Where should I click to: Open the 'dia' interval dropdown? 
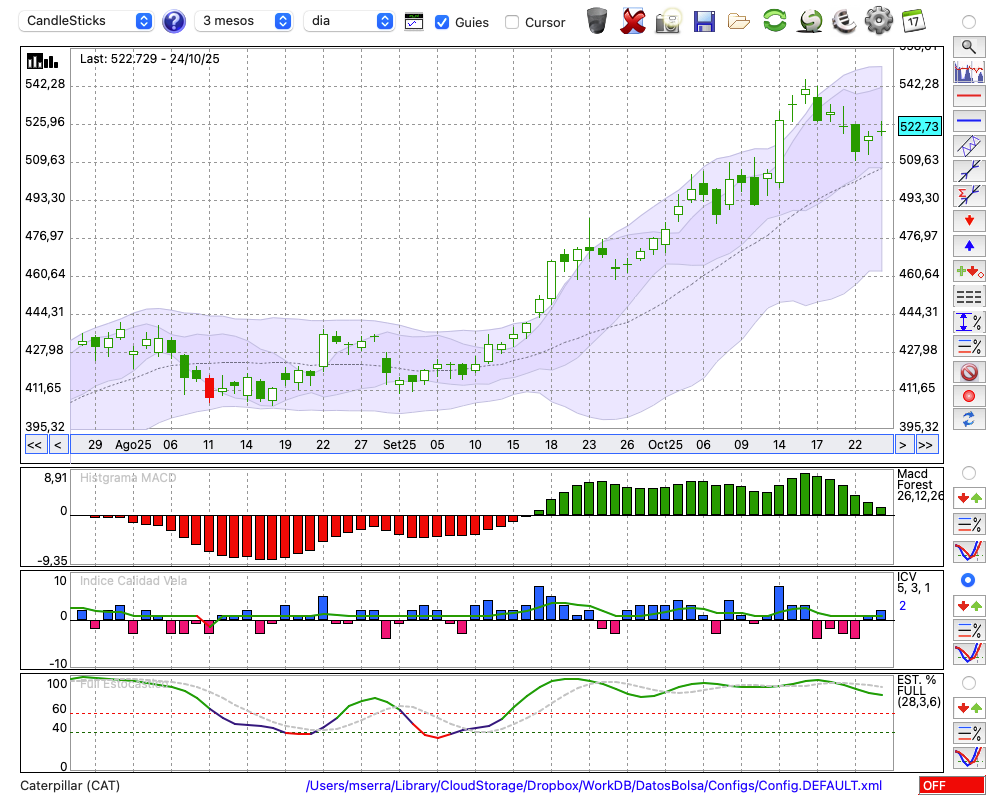[349, 21]
